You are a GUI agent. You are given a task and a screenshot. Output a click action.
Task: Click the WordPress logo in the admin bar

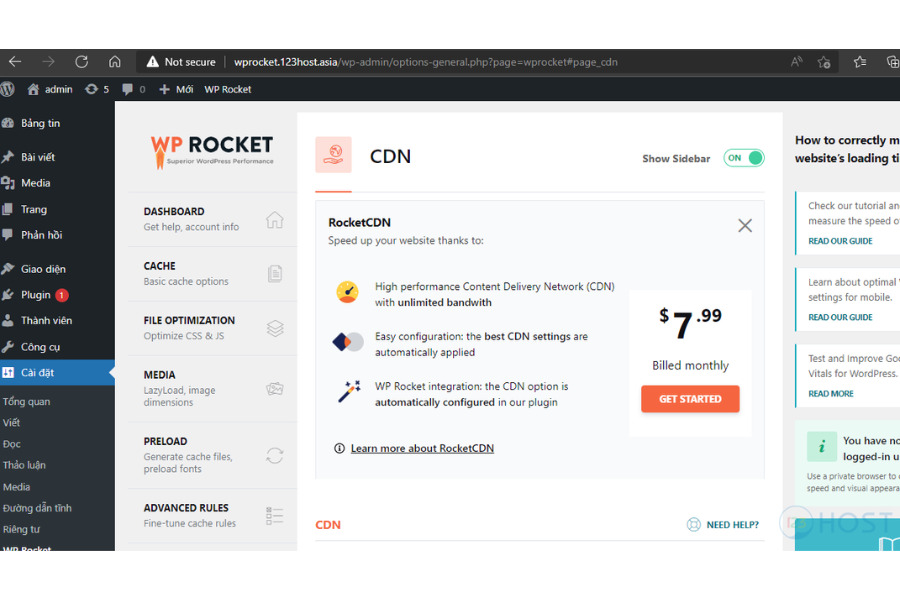pos(9,89)
